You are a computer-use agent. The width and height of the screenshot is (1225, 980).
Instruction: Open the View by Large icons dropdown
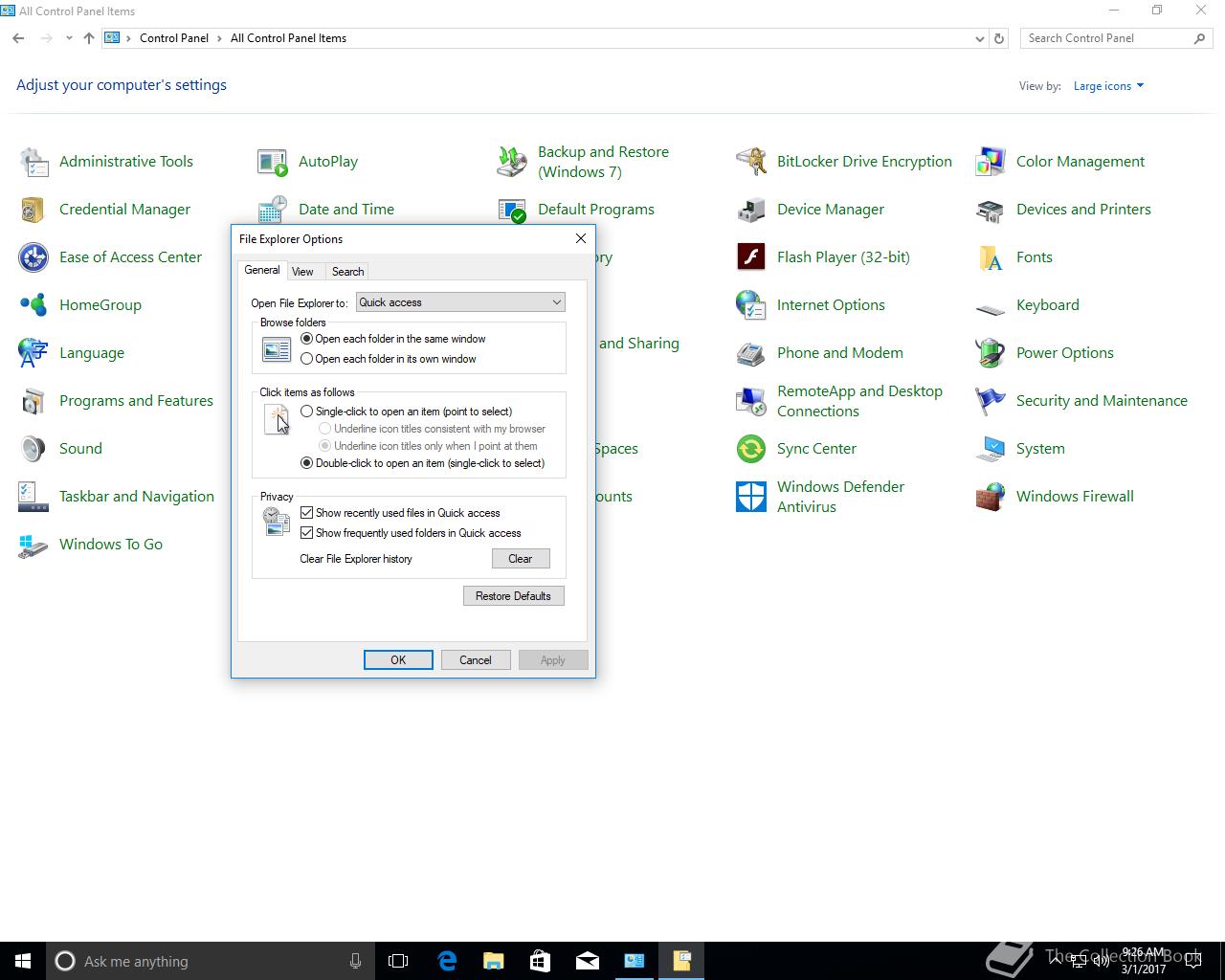coord(1108,86)
